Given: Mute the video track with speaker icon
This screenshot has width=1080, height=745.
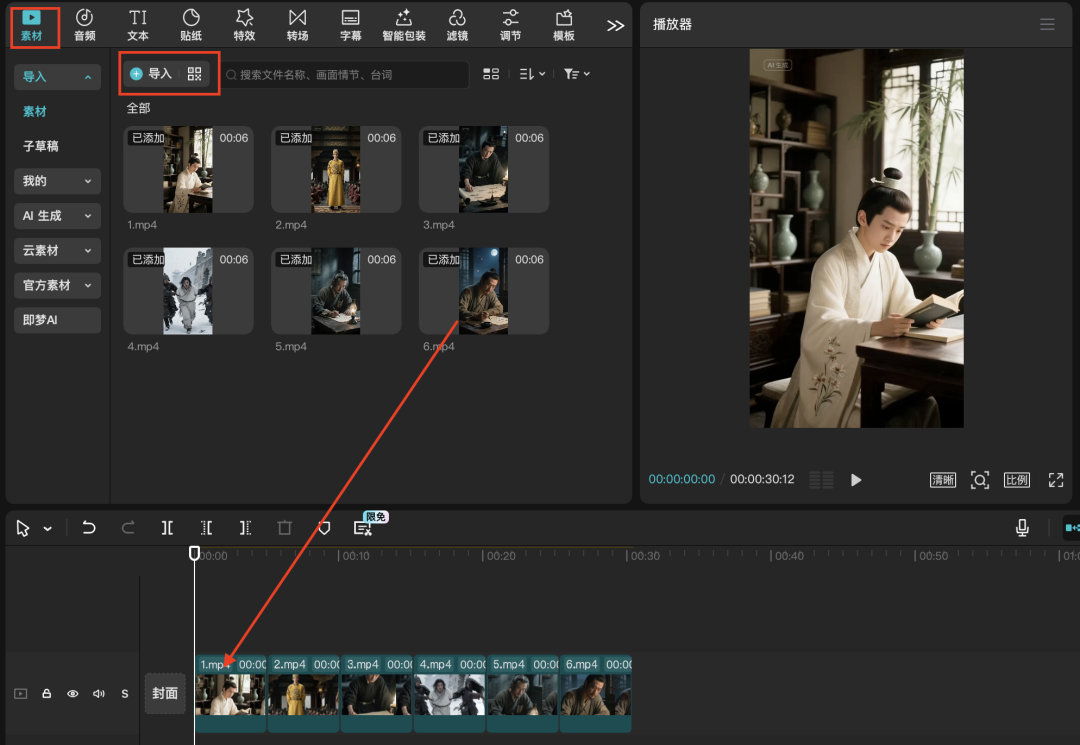Looking at the screenshot, I should point(99,694).
